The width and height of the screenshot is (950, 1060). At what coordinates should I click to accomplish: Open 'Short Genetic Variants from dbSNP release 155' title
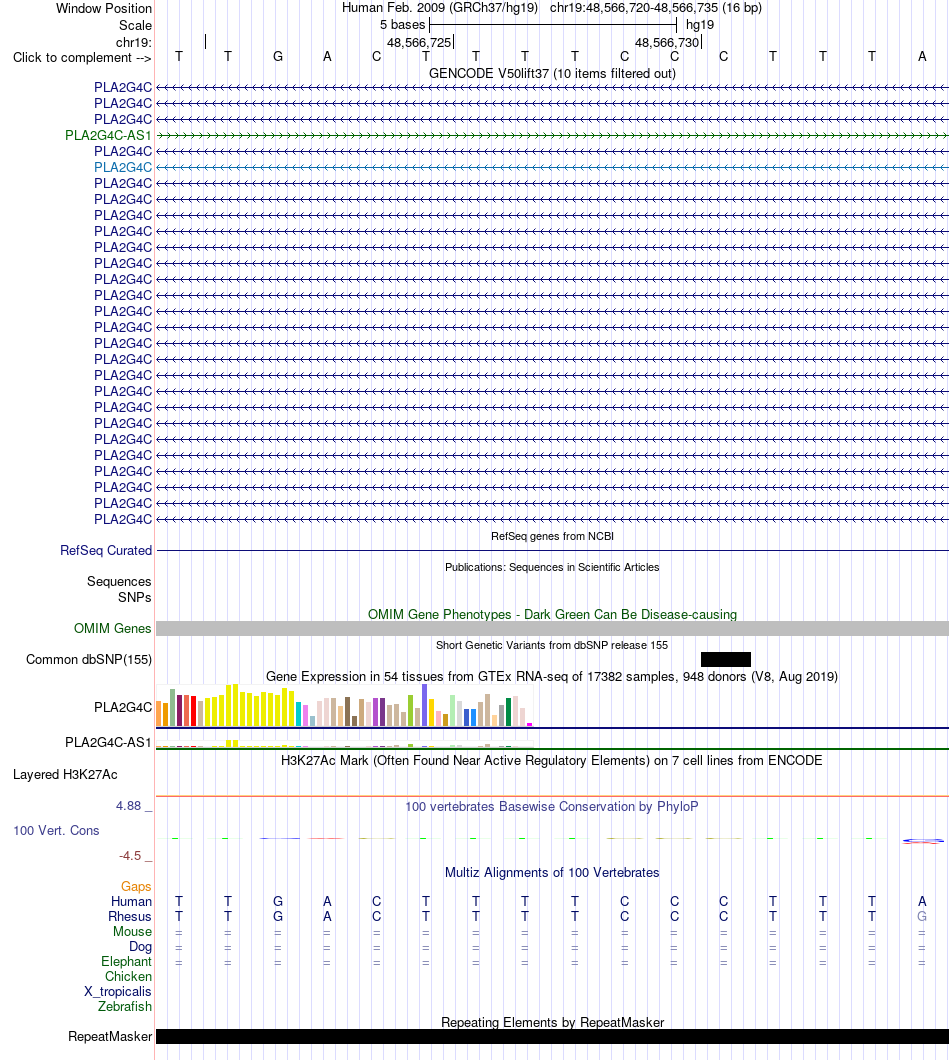click(552, 645)
